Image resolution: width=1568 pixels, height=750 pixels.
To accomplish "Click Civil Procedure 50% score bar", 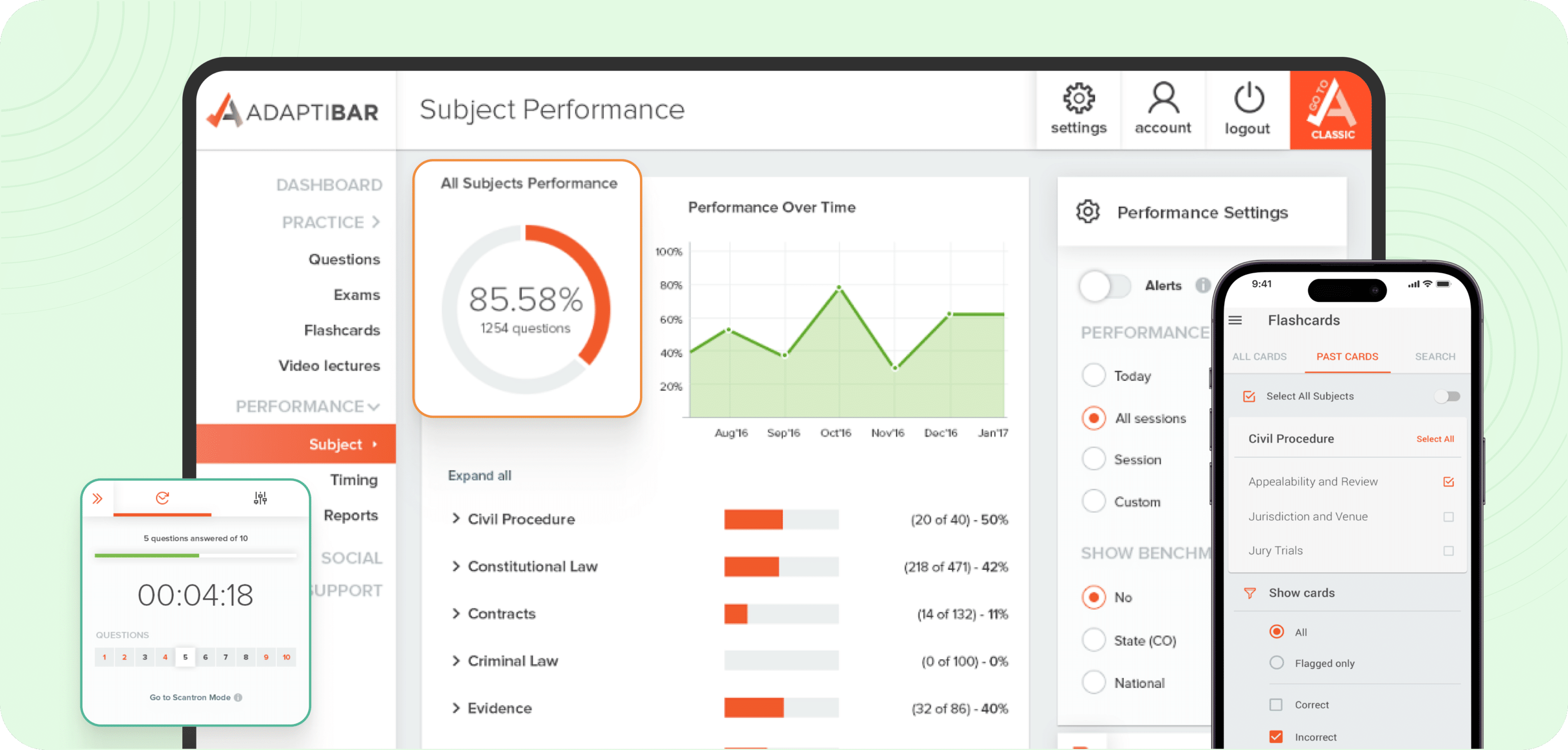I will pos(781,519).
